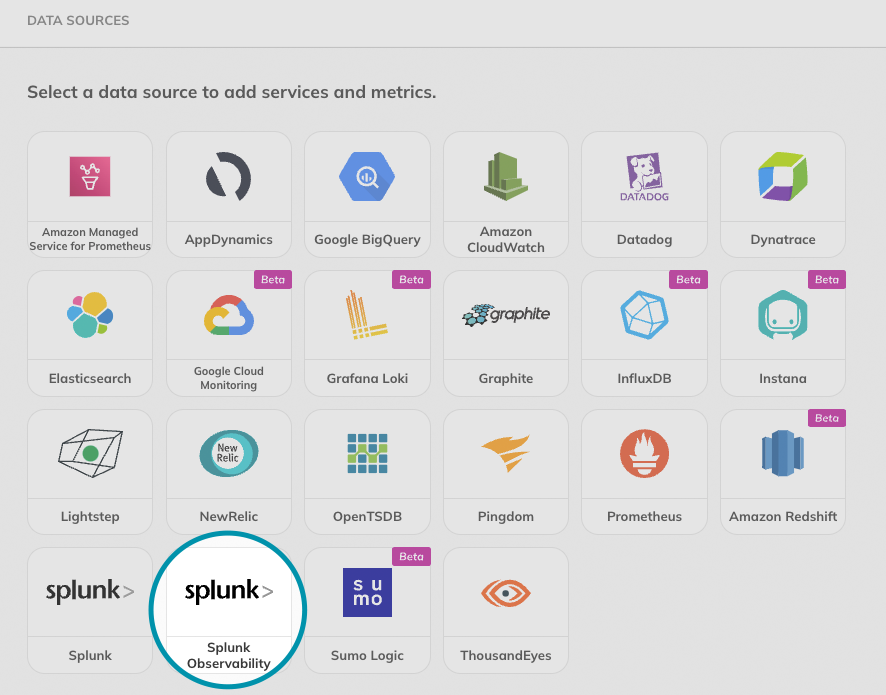Select the Datadog data source icon
886x695 pixels.
tap(644, 176)
